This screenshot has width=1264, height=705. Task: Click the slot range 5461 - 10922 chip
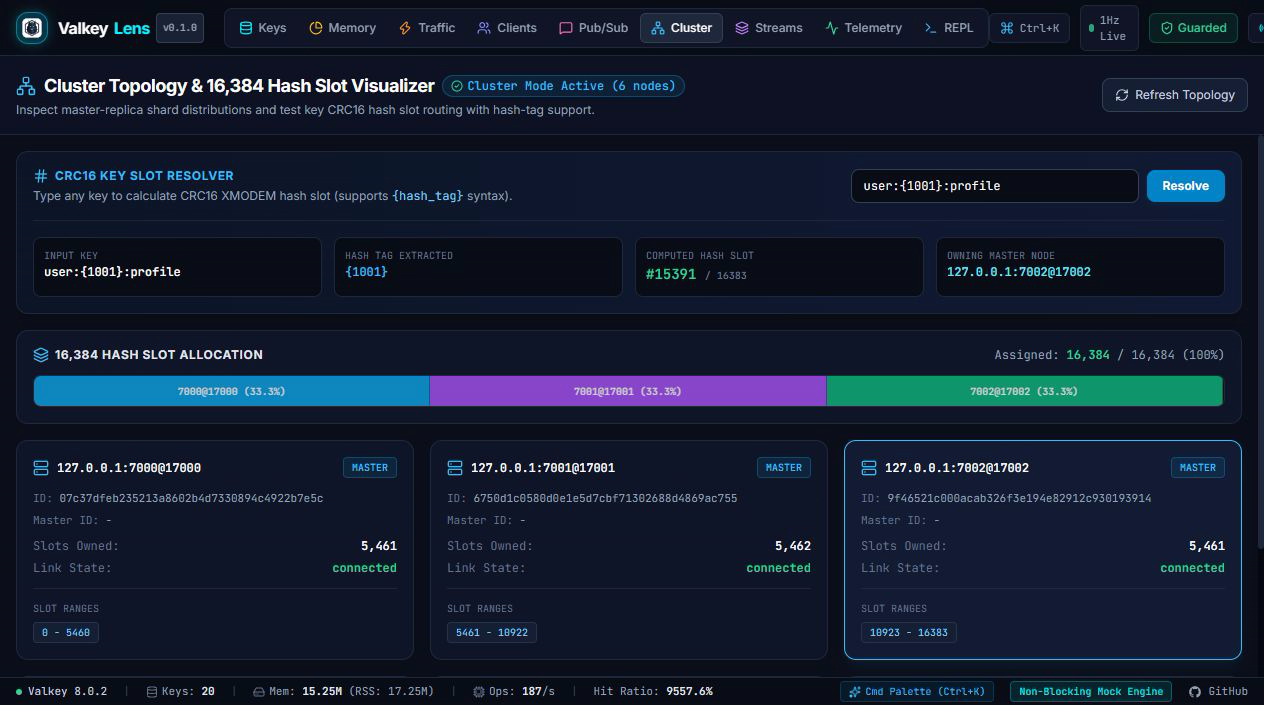click(492, 632)
